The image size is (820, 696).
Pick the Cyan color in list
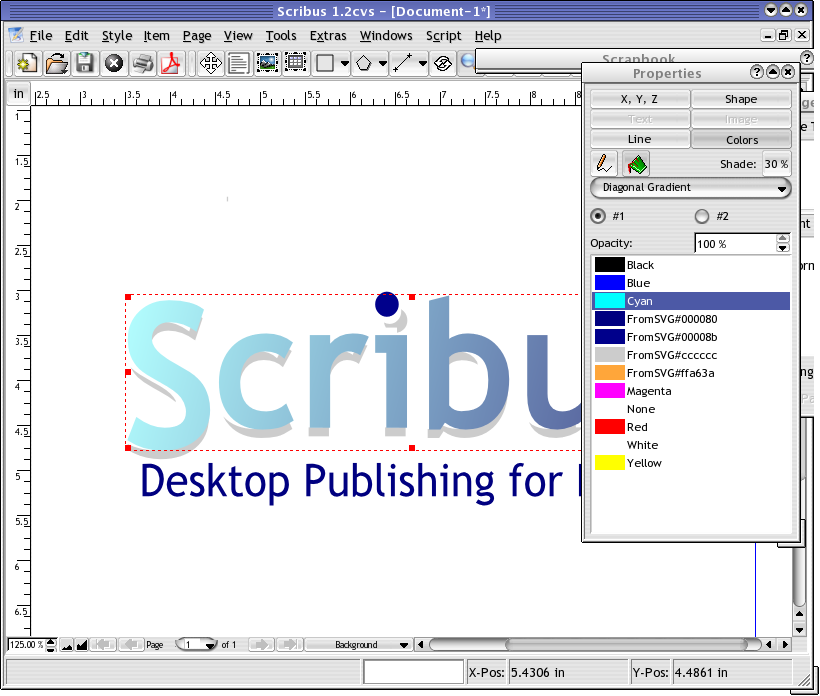tap(690, 301)
